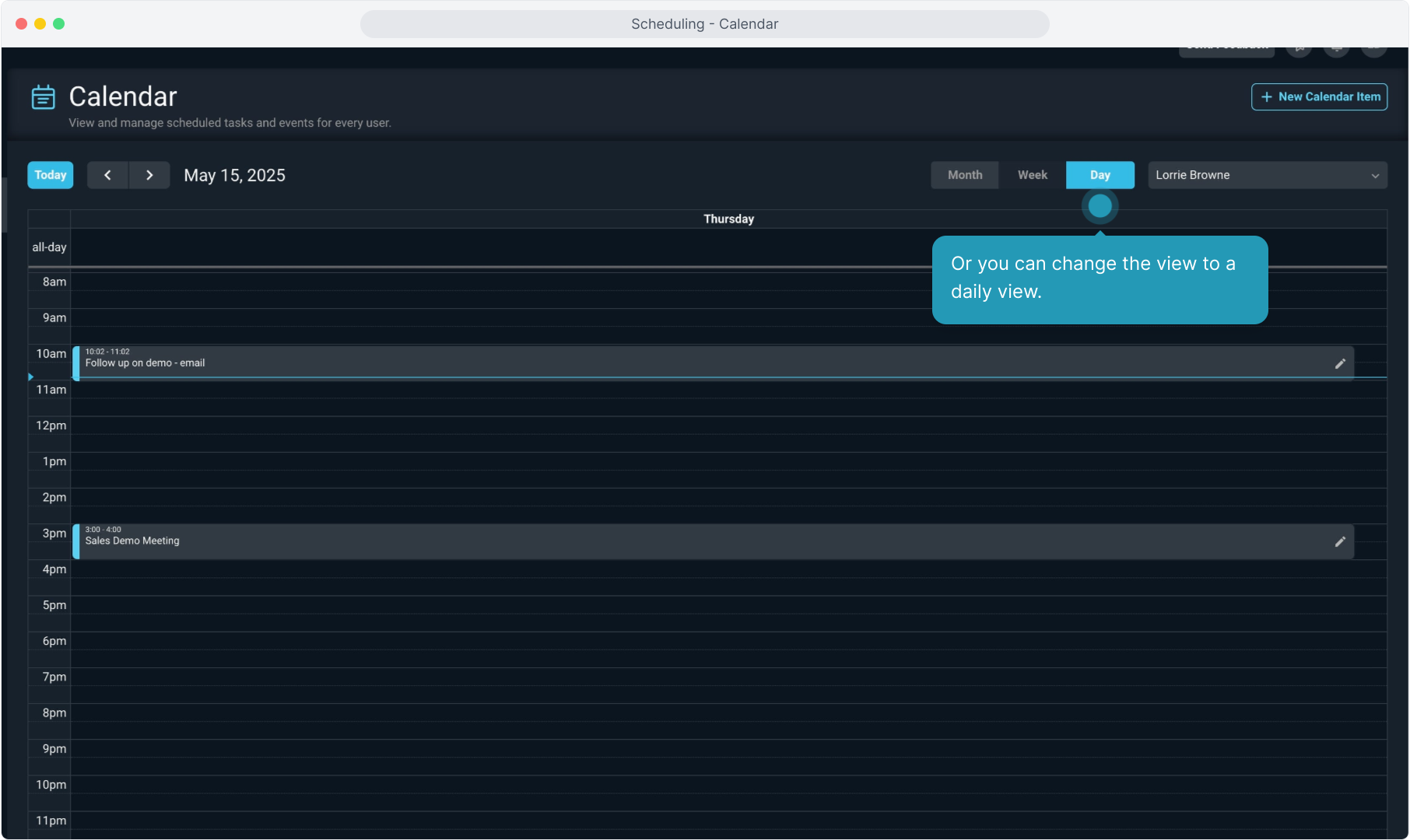Switch to Week view

pyautogui.click(x=1032, y=175)
